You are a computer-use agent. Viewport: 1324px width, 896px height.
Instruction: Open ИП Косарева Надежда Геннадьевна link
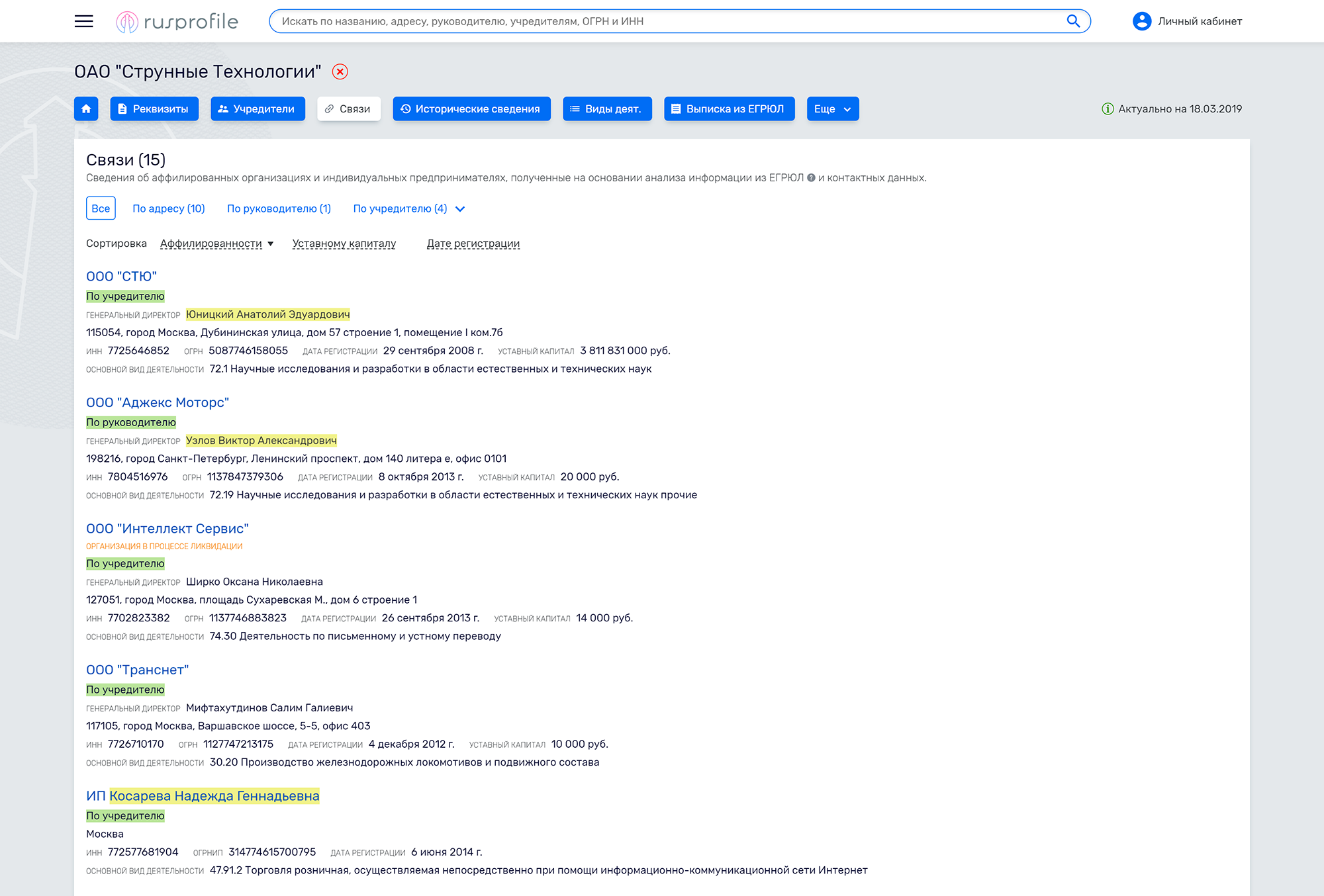point(203,795)
